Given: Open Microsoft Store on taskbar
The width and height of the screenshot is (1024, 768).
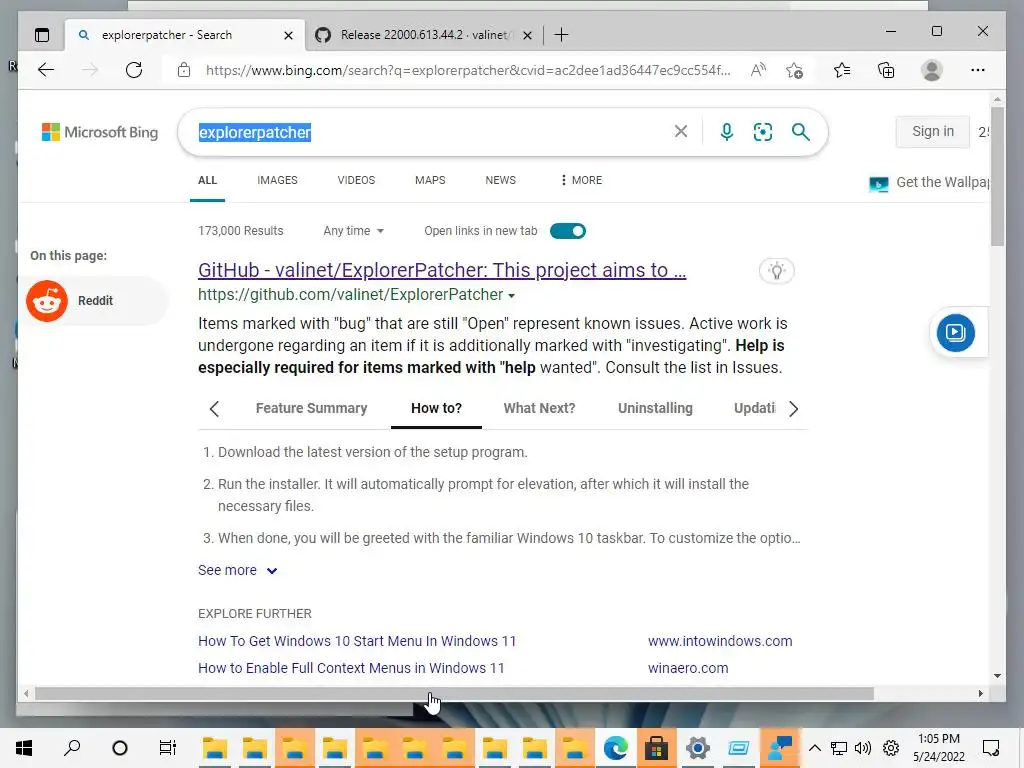Looking at the screenshot, I should (x=656, y=748).
